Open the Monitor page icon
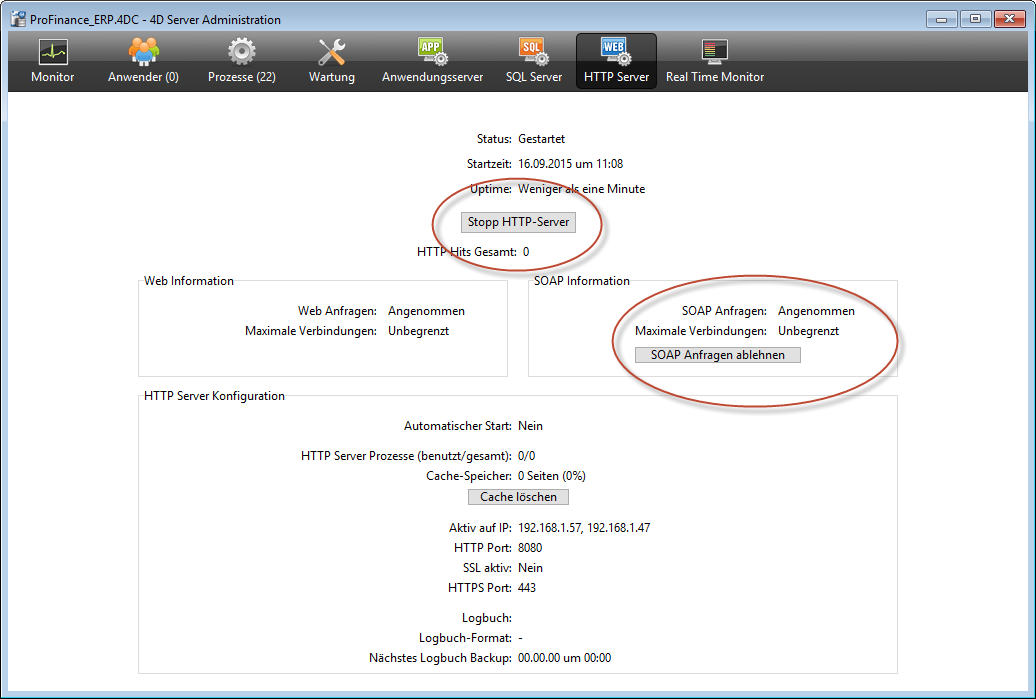 point(52,51)
